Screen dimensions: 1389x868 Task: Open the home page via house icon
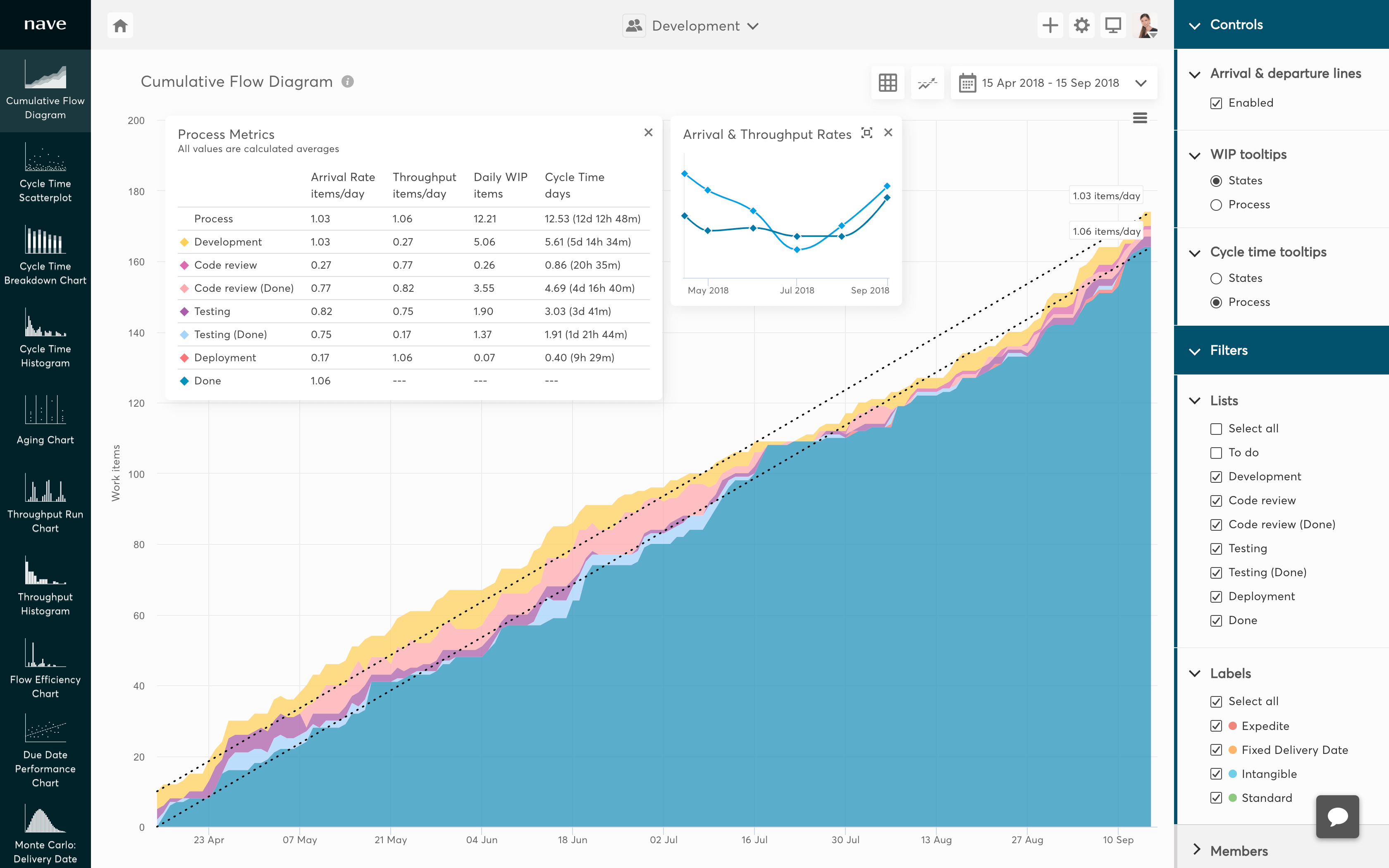[x=120, y=25]
